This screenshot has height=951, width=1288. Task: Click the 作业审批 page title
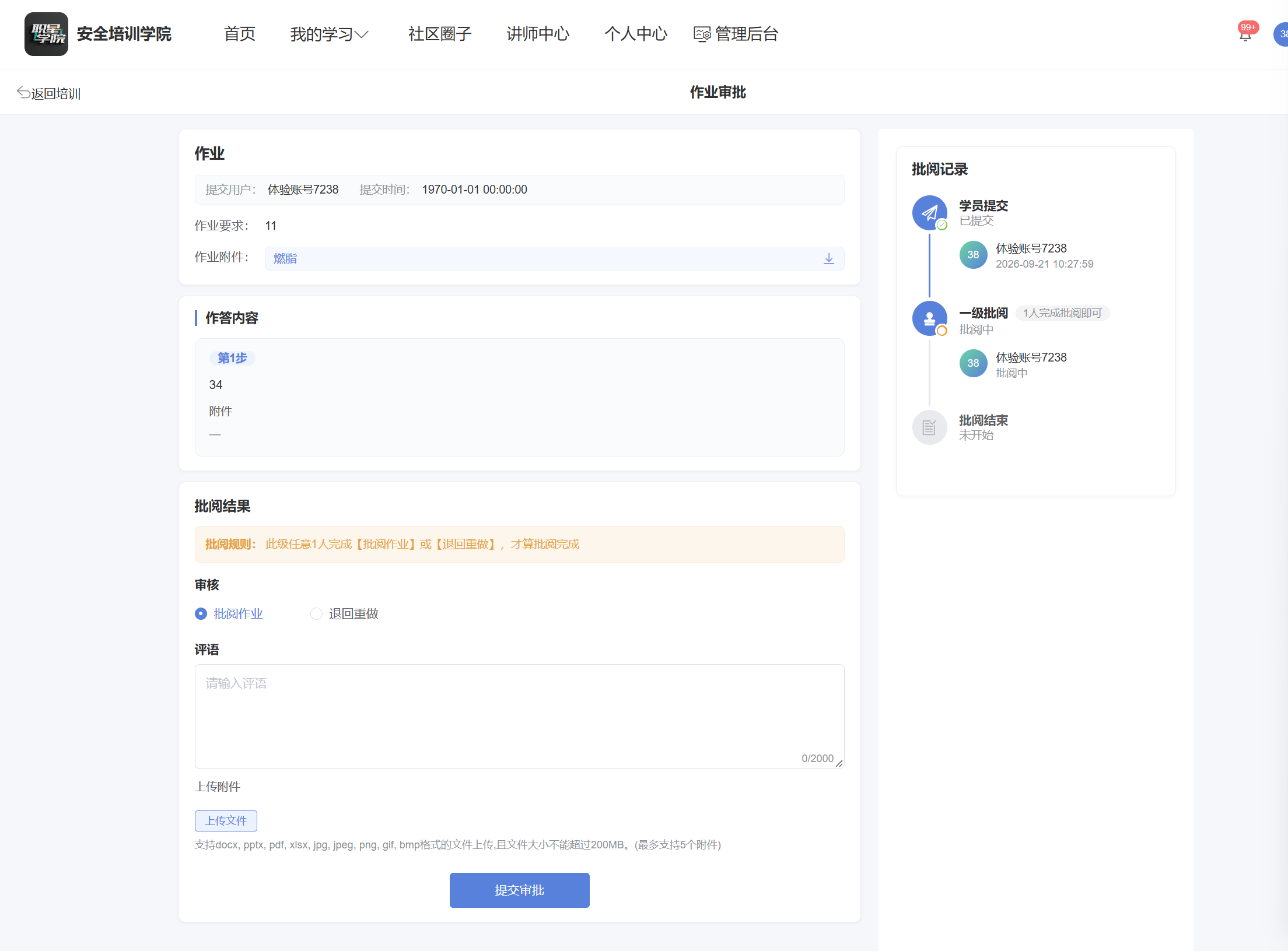coord(717,92)
